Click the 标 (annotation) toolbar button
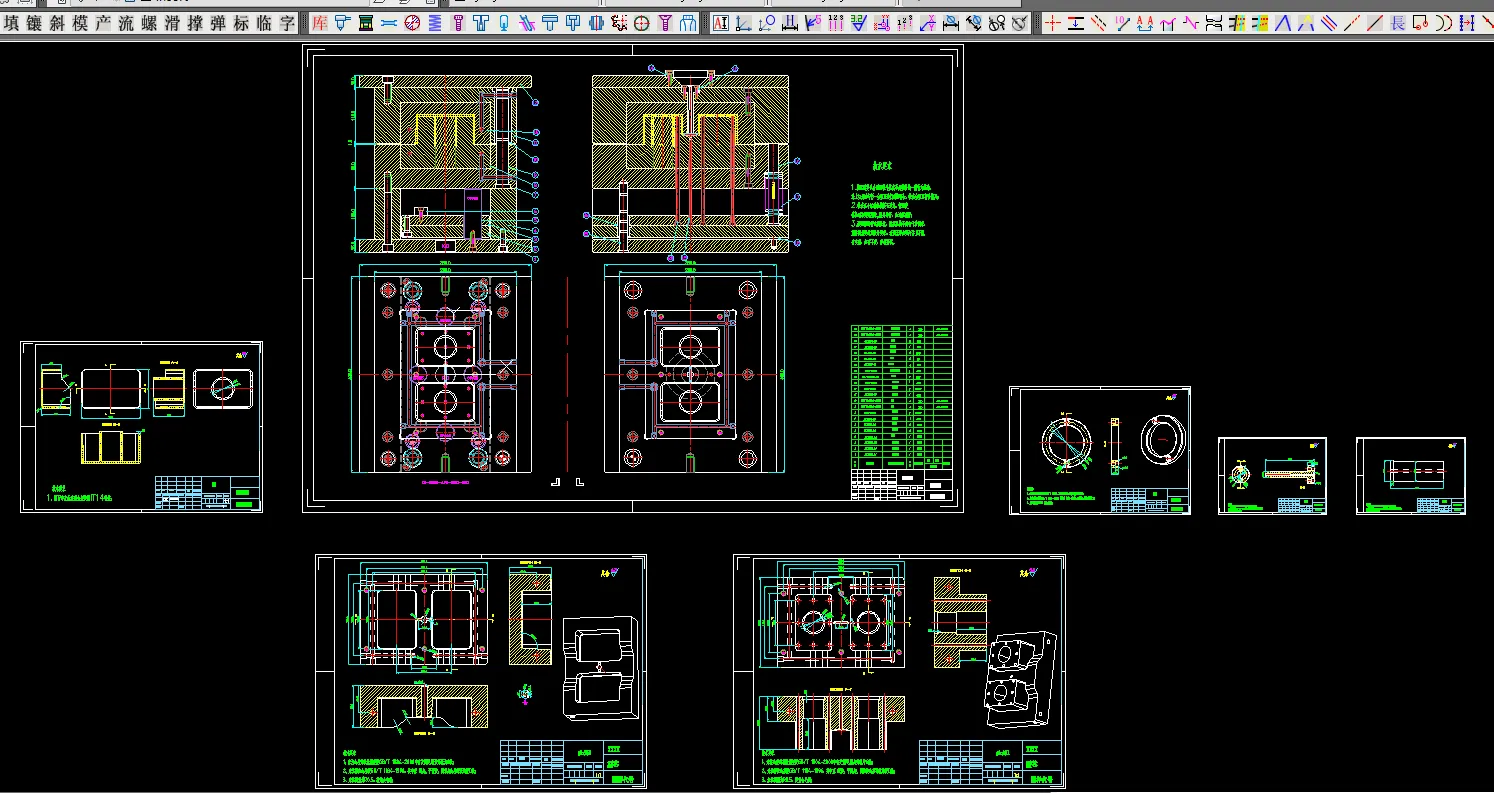 (x=241, y=22)
